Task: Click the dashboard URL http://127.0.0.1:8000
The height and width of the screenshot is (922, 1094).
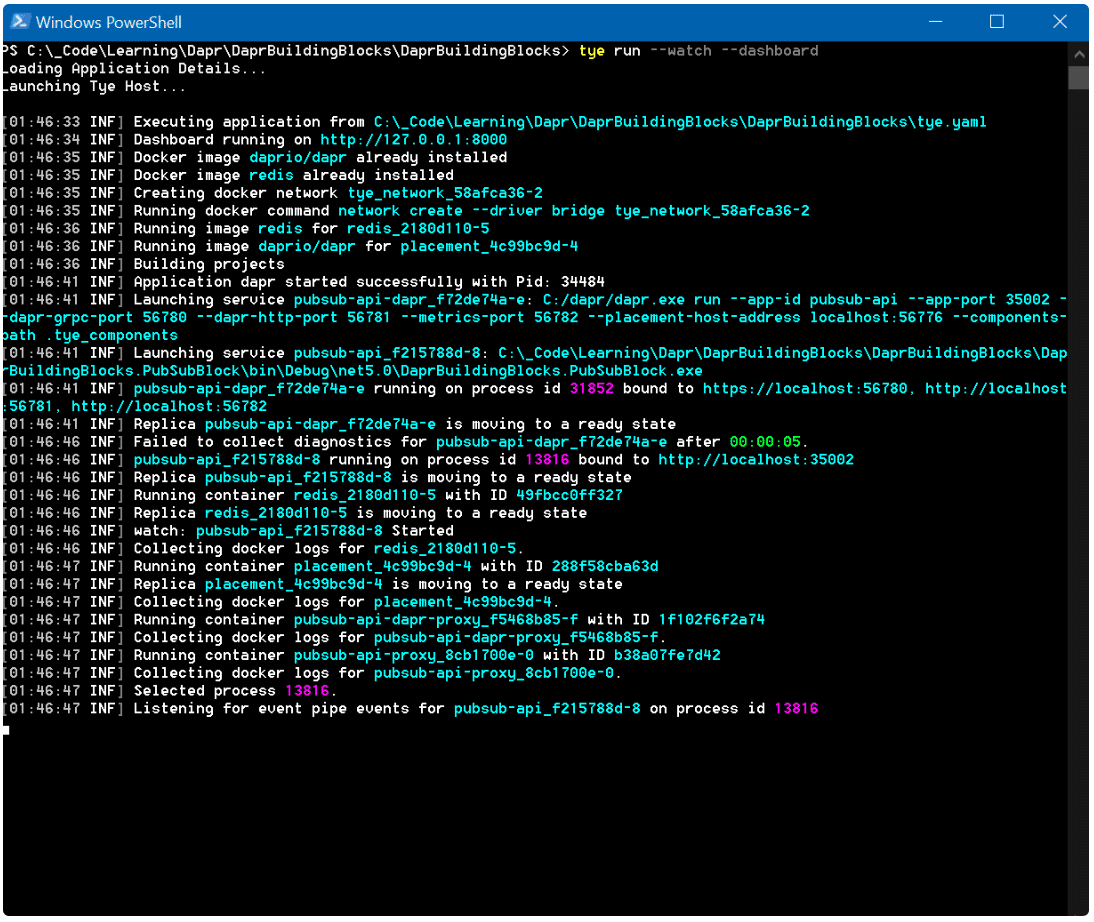Action: (x=413, y=140)
